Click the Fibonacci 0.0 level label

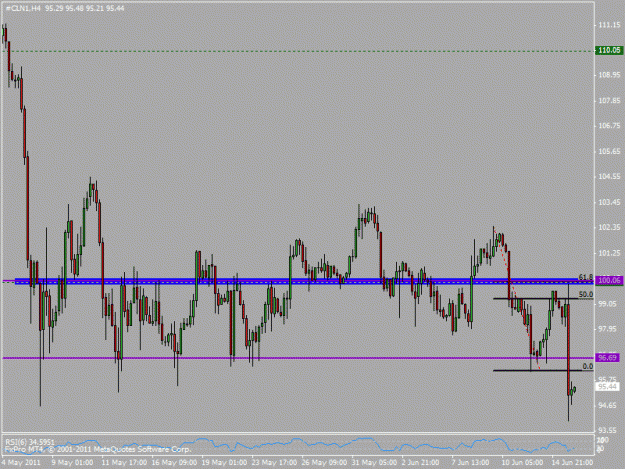coord(588,366)
